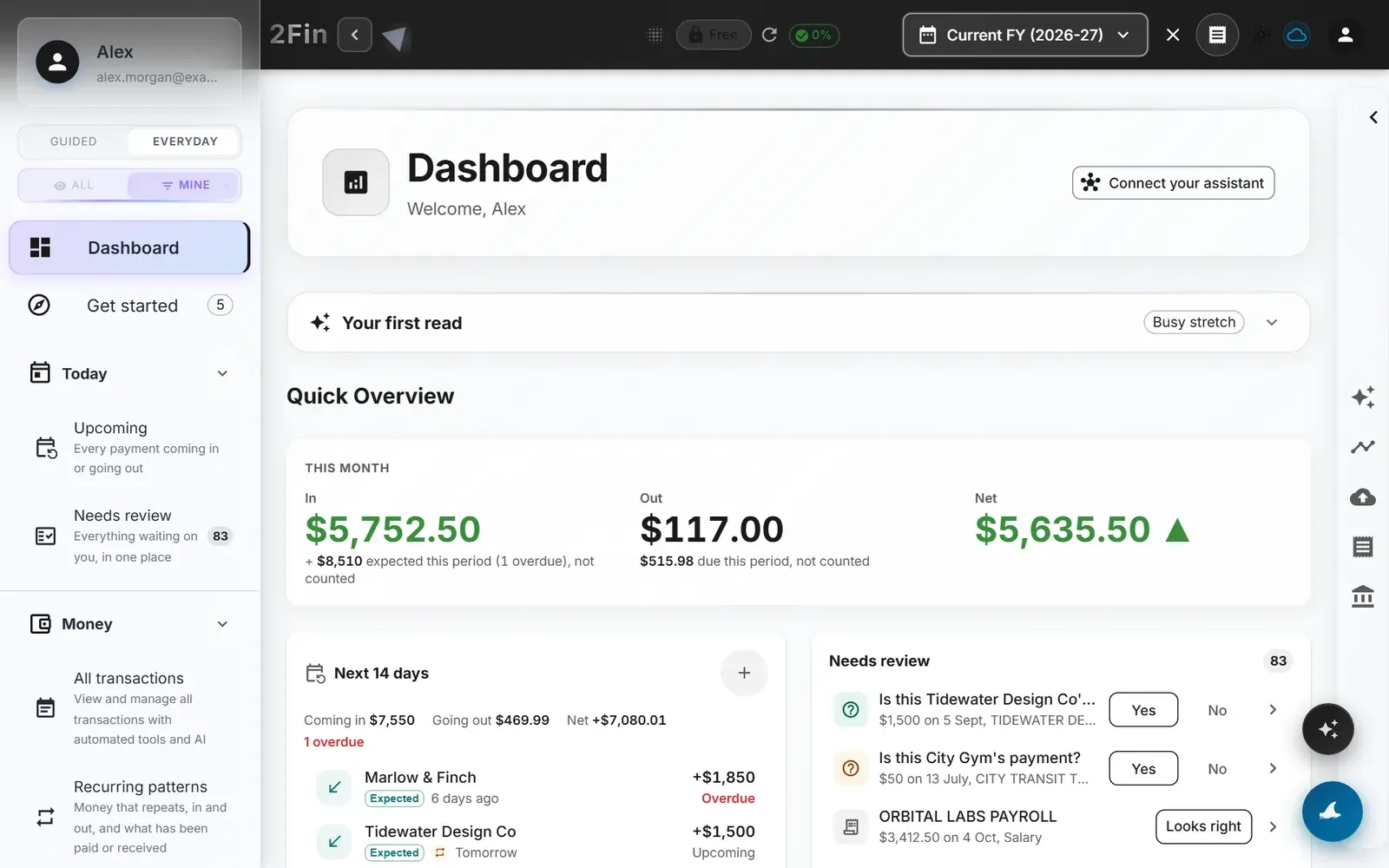Toggle the sun brightness theme icon

1261,35
